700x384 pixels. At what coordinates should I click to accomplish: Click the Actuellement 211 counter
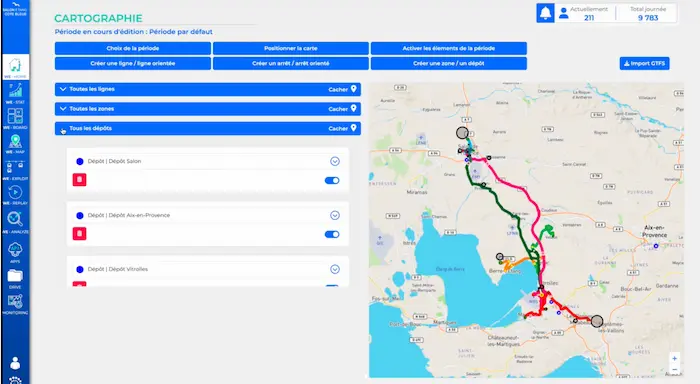coord(589,13)
